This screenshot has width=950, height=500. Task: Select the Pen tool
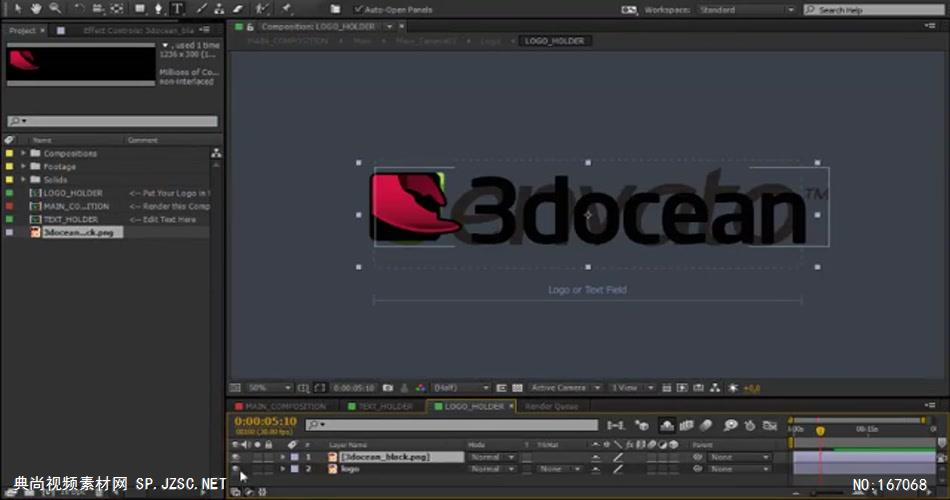tap(159, 8)
